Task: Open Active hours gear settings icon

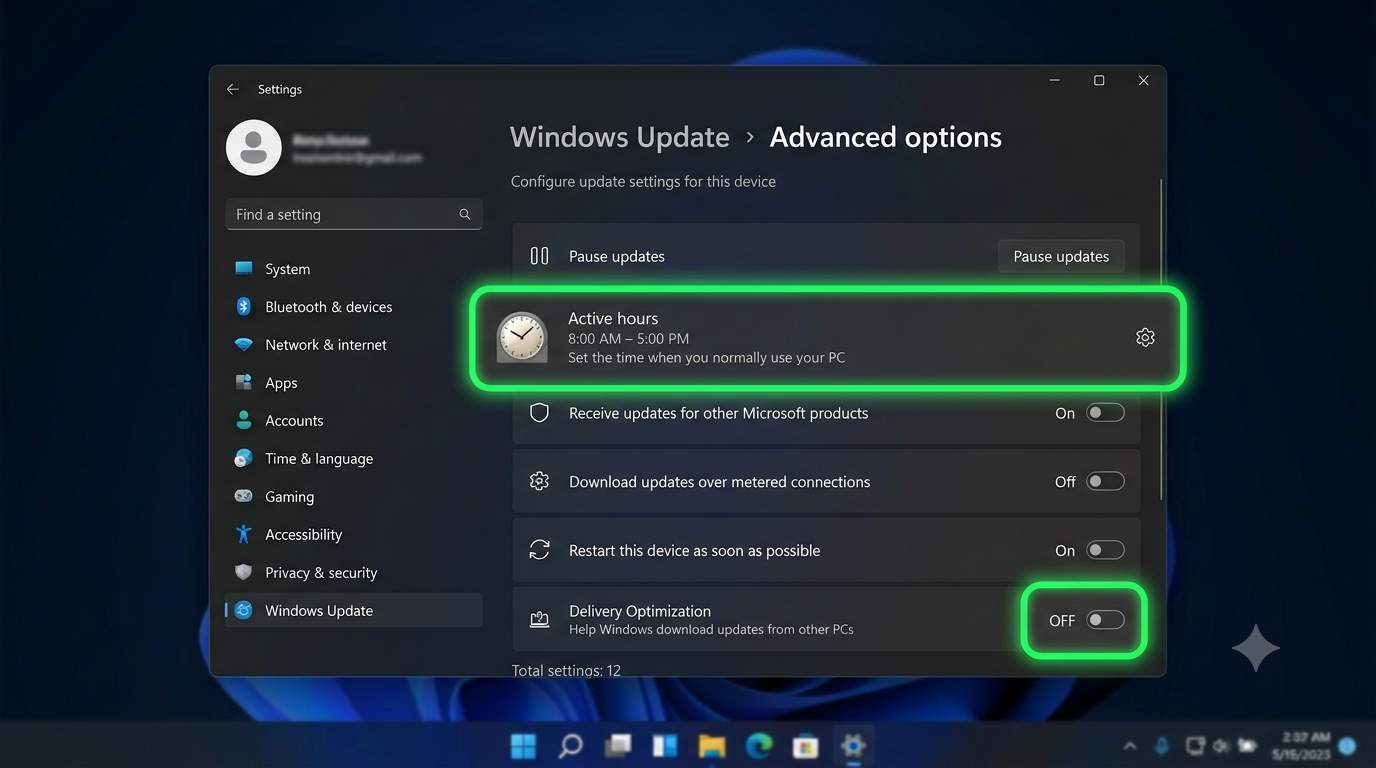Action: (x=1145, y=338)
